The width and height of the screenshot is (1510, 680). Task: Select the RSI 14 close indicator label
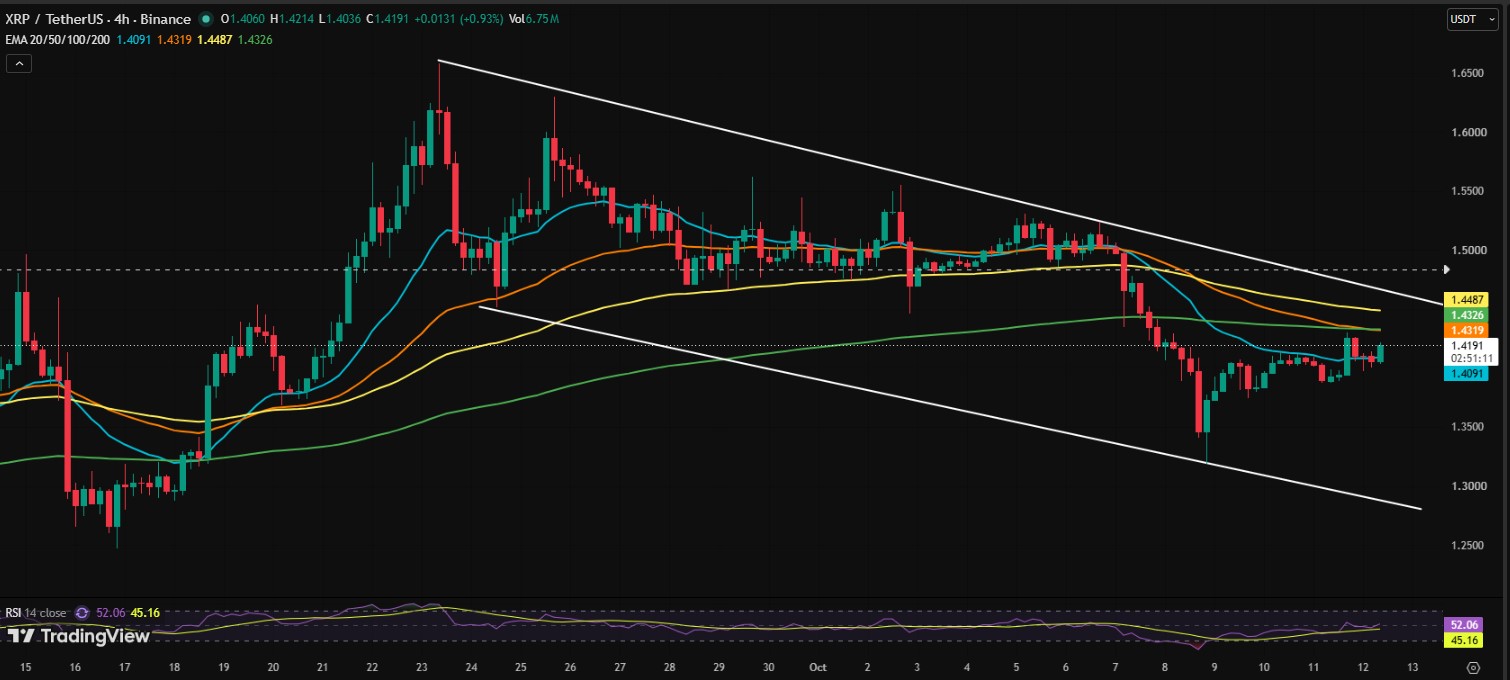coord(37,612)
